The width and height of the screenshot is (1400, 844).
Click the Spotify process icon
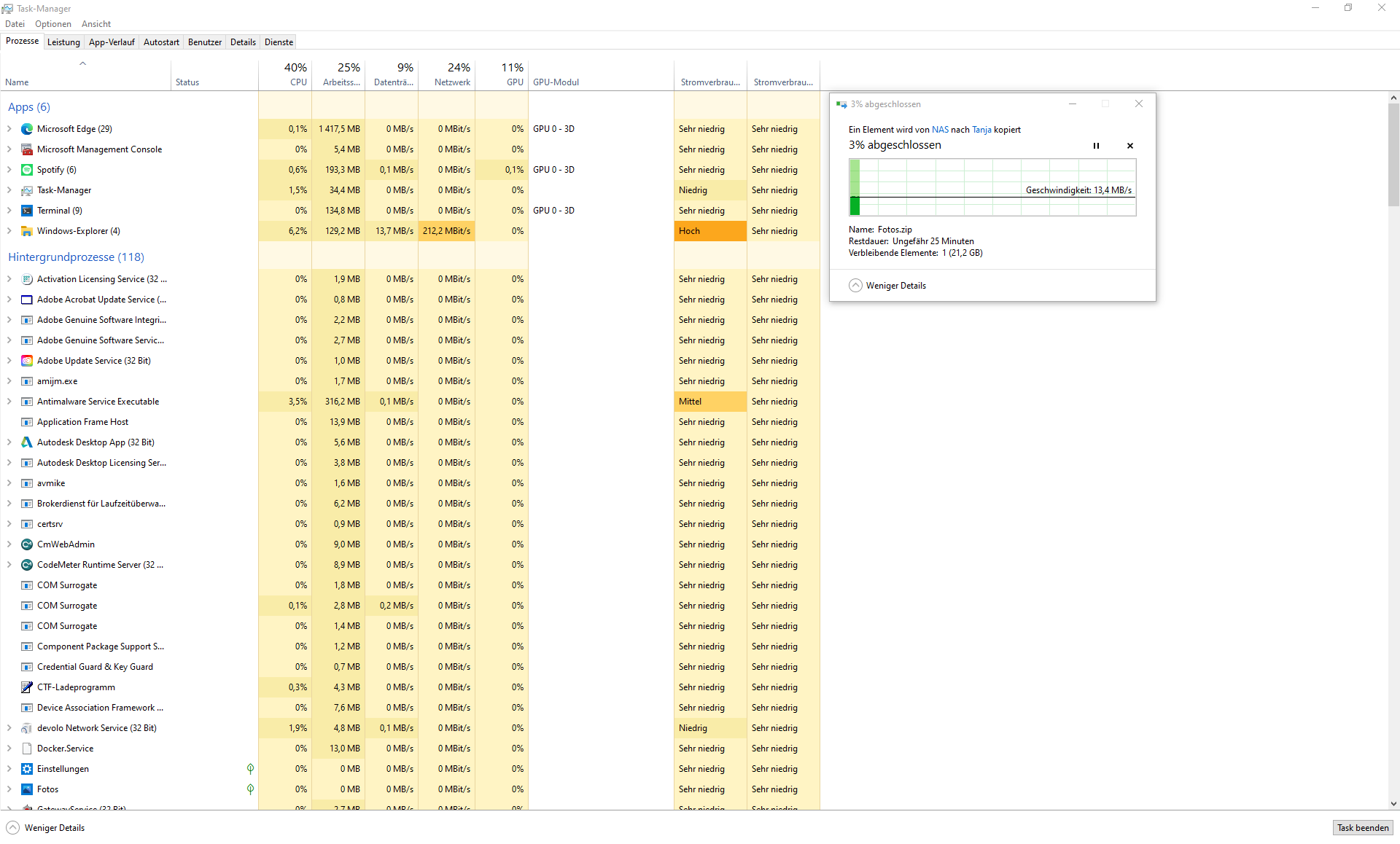[x=27, y=170]
